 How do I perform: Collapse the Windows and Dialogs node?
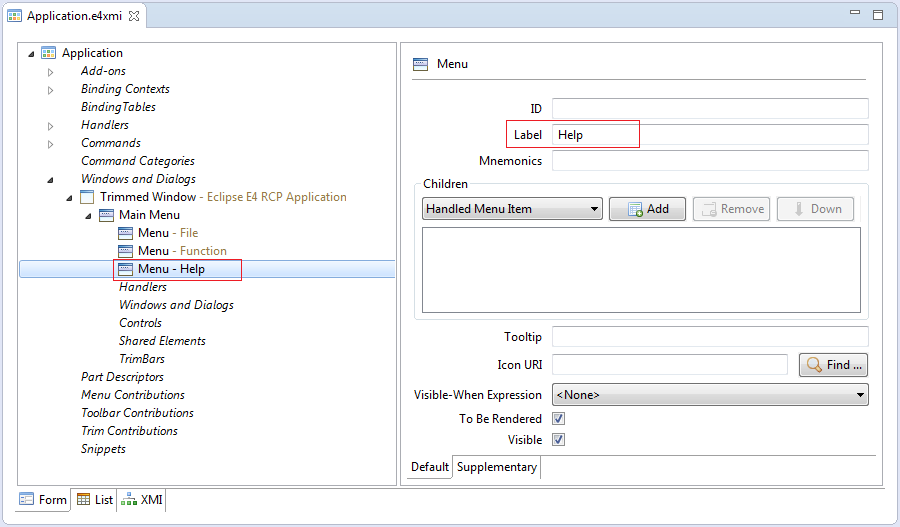click(x=50, y=180)
